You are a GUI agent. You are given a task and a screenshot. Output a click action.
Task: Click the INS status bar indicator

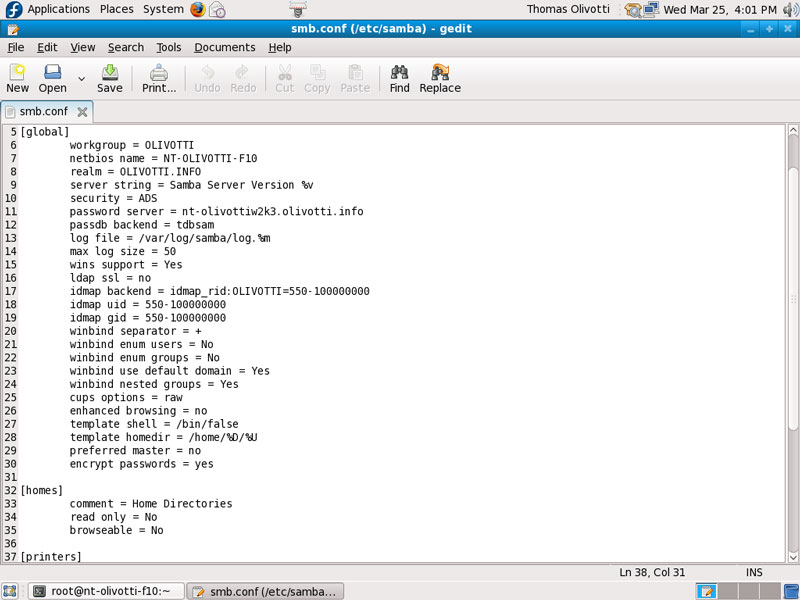754,572
